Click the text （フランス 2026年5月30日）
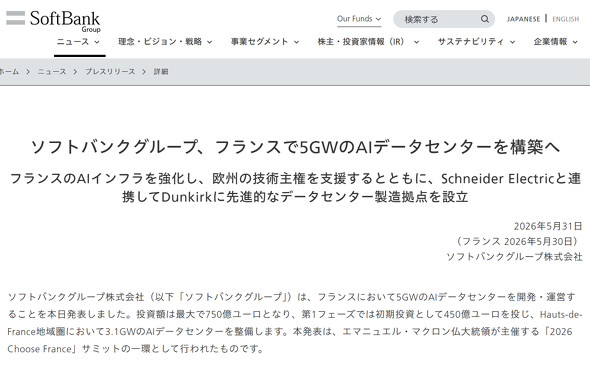 tap(517, 241)
